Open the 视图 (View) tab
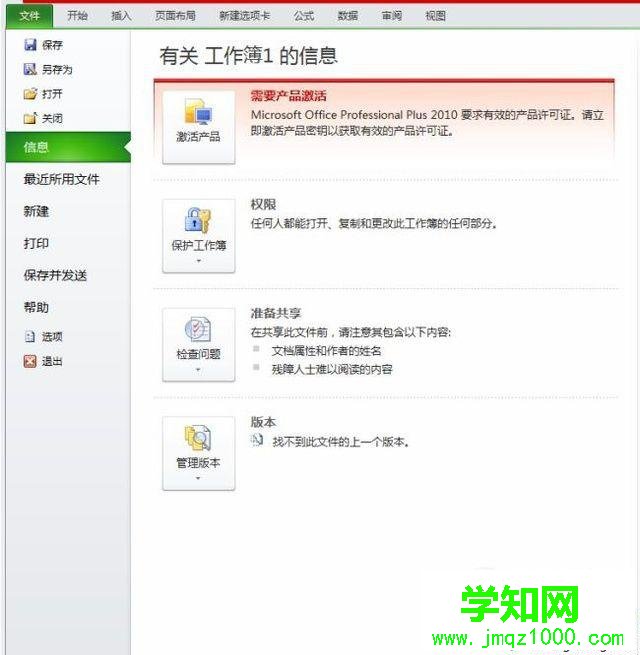Viewport: 640px width, 655px height. (x=435, y=16)
